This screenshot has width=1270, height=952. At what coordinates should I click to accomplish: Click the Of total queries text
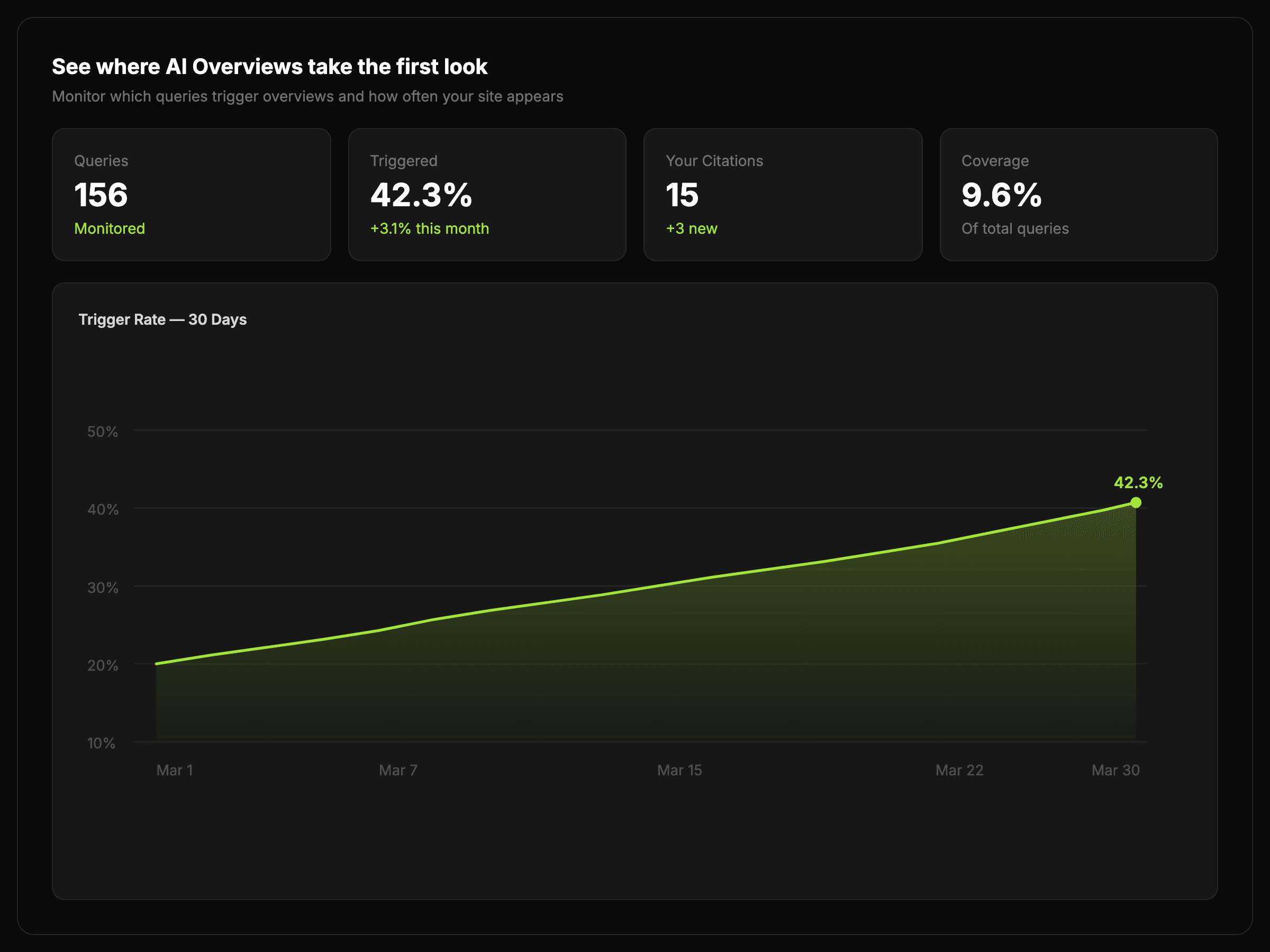coord(1014,228)
